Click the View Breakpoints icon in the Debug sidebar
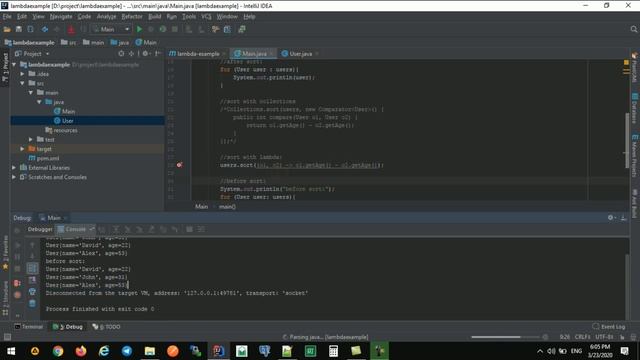This screenshot has height=360, width=640. point(17,283)
